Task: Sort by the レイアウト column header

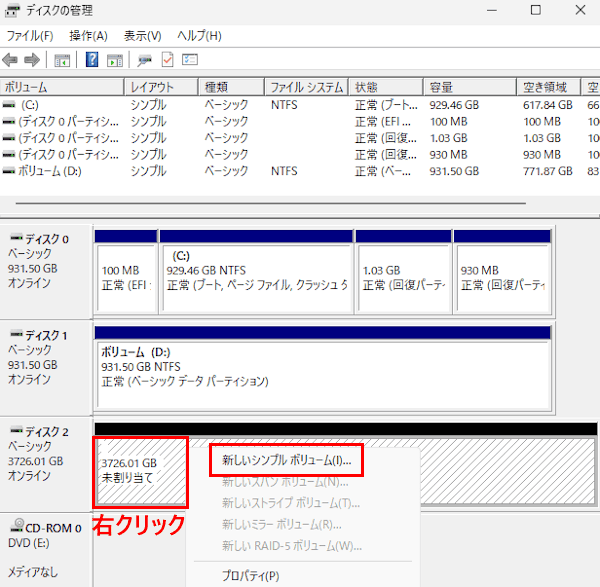Action: (161, 87)
